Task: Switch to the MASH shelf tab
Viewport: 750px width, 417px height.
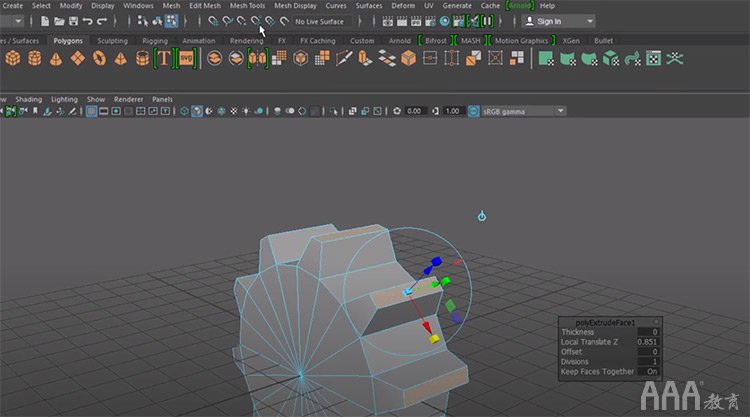Action: pyautogui.click(x=471, y=41)
